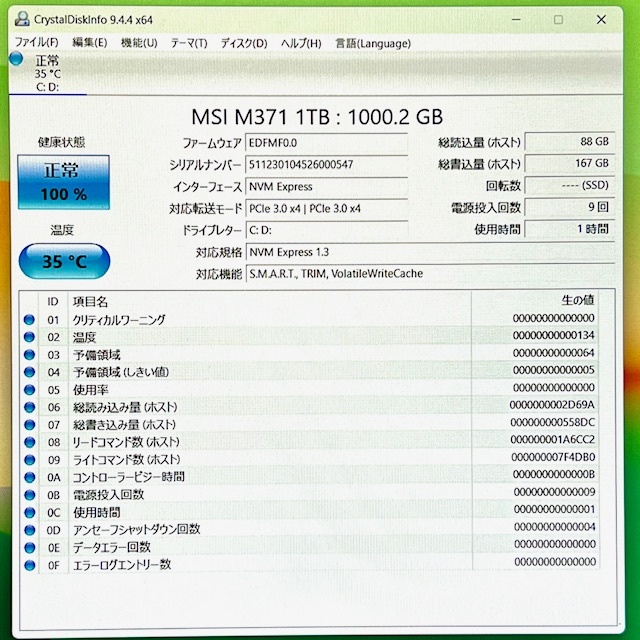Screen dimensions: 640x640
Task: Click the firmware field EDFMF0.0
Action: pos(326,143)
